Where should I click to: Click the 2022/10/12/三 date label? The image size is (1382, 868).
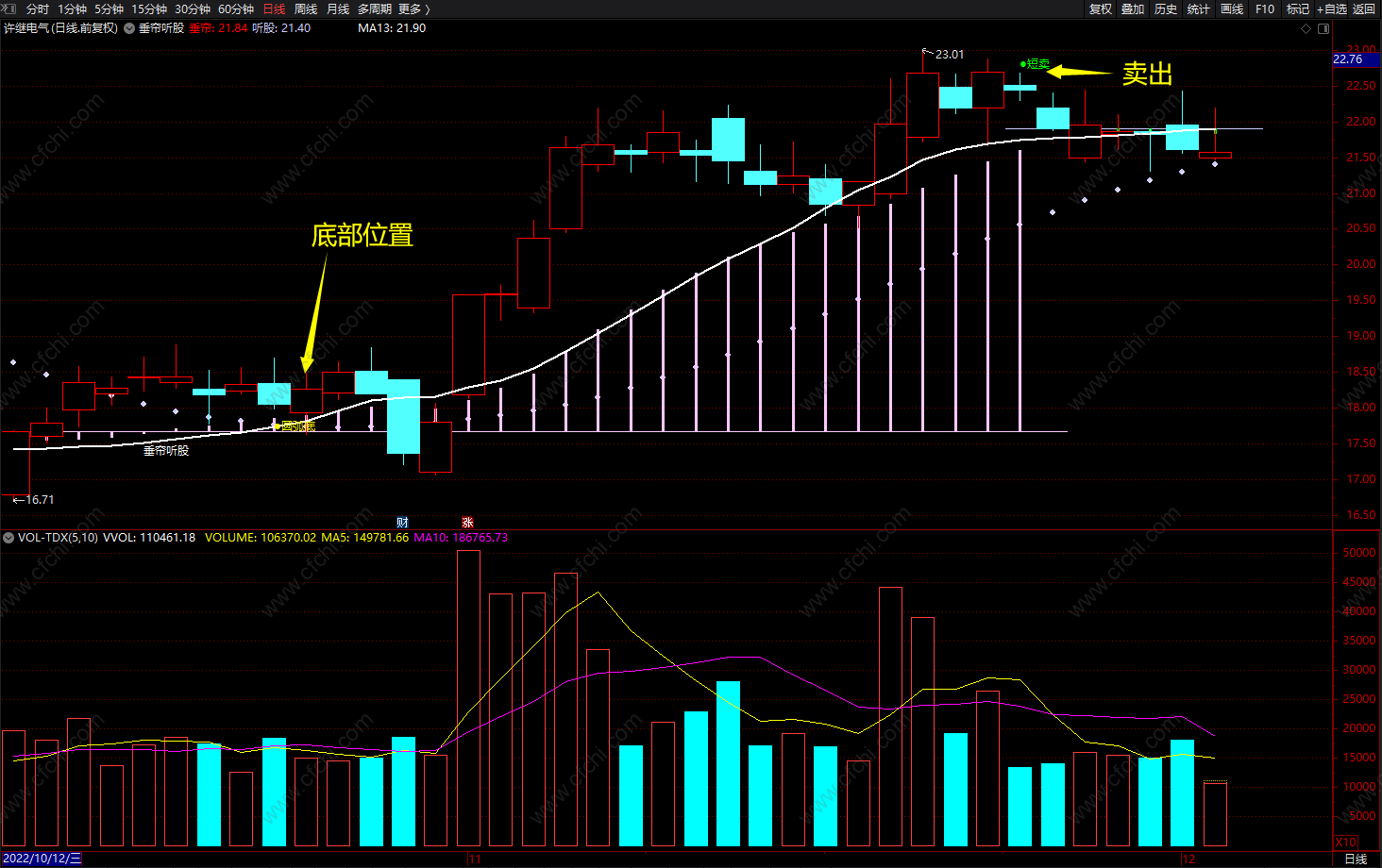(42, 859)
